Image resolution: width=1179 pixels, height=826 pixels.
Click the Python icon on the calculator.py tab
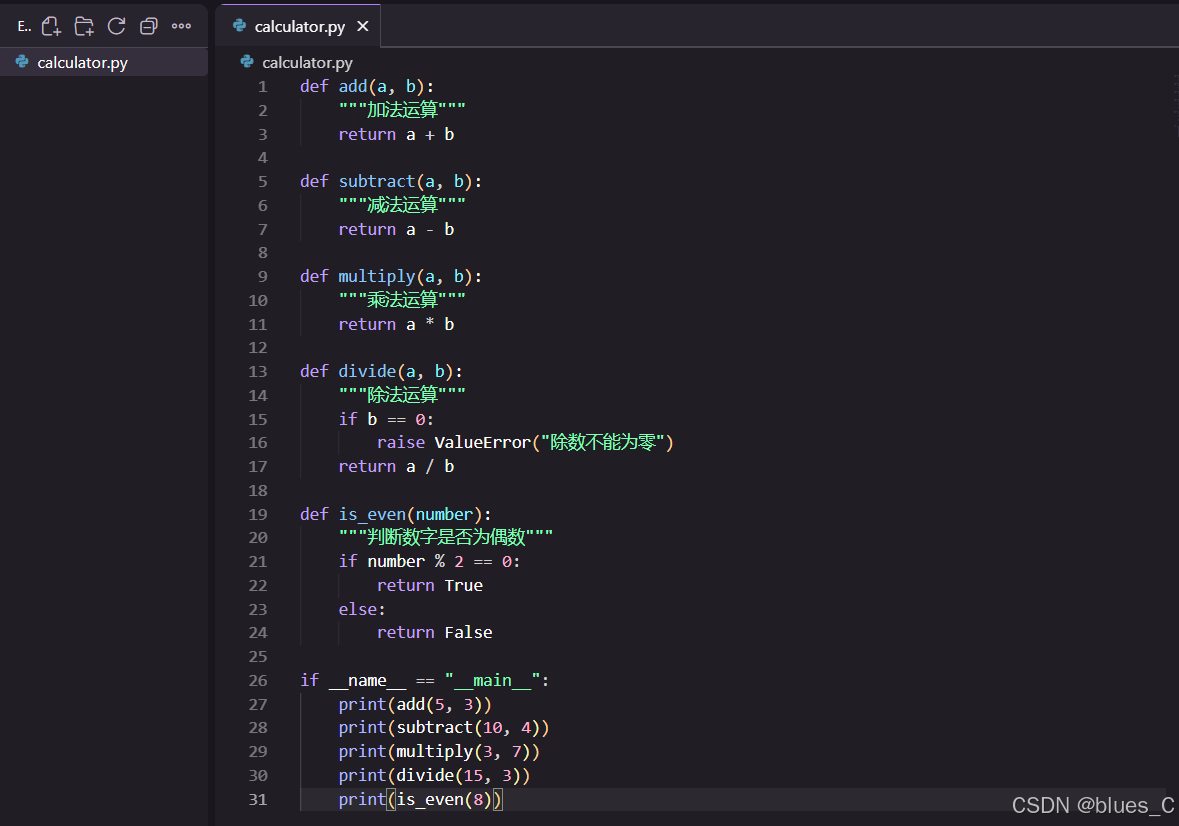240,27
